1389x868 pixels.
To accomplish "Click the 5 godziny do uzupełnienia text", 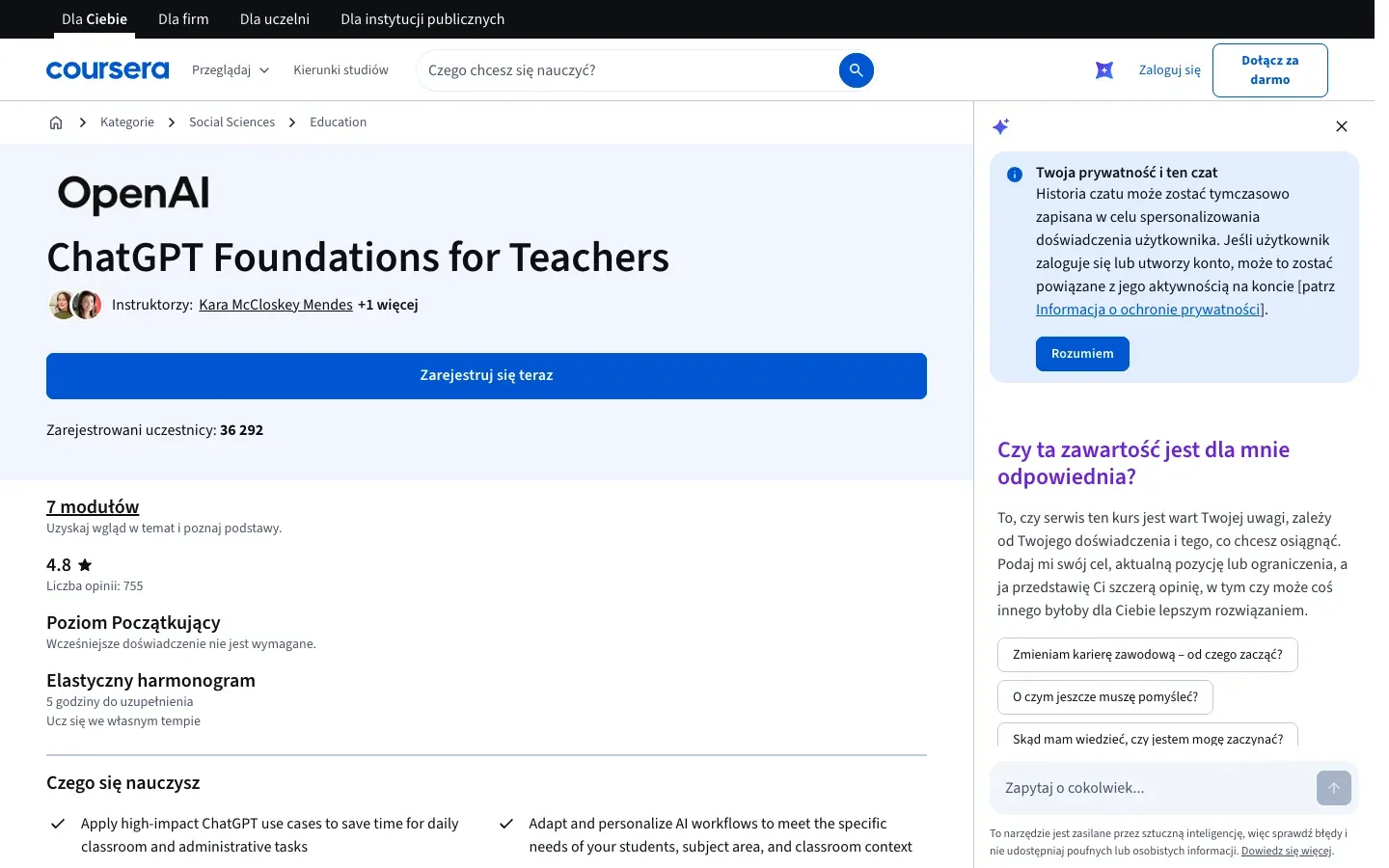I will click(120, 702).
